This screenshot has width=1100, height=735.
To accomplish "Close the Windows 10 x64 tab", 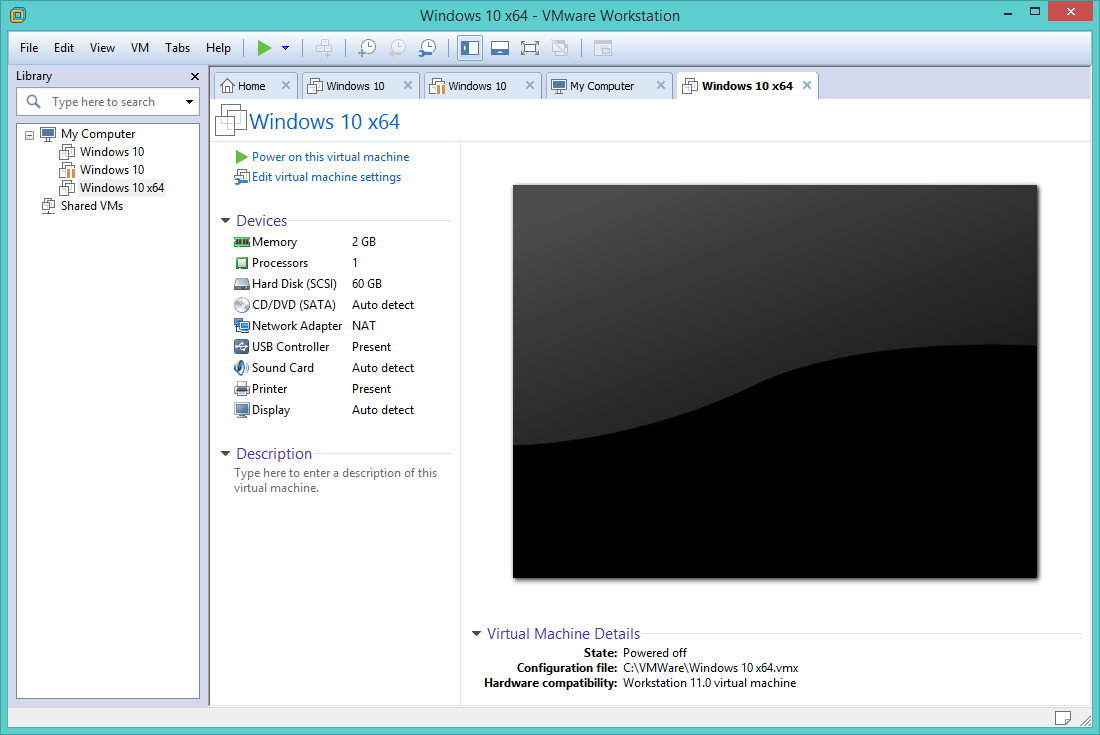I will (x=807, y=85).
